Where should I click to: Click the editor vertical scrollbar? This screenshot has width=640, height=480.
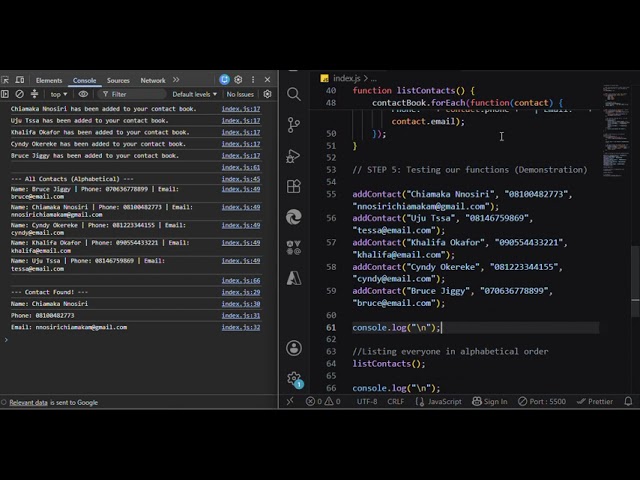(636, 282)
